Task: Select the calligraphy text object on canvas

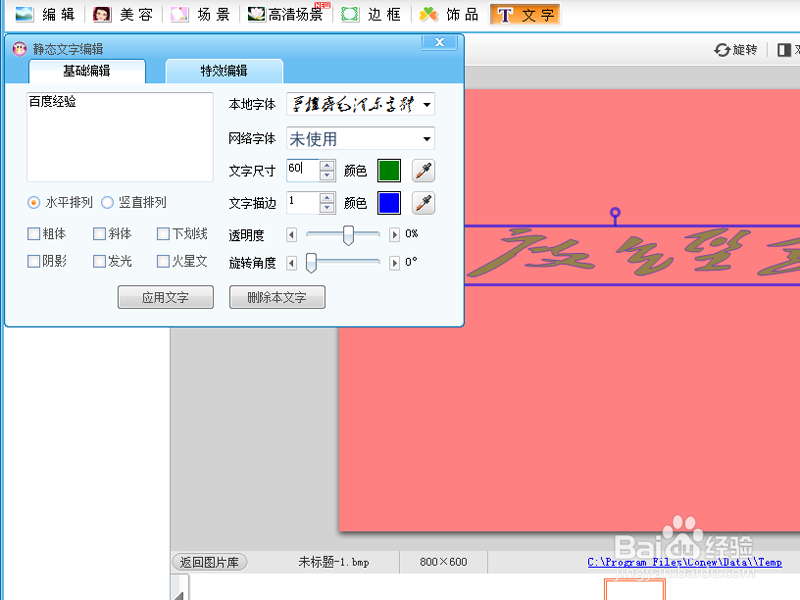Action: 632,255
